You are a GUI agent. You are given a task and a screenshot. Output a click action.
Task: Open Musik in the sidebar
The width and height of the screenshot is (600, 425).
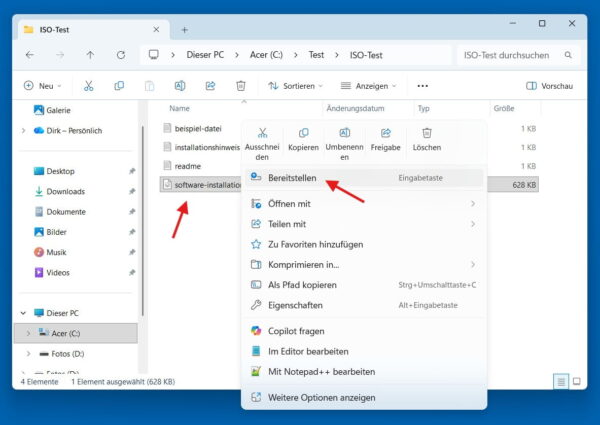(x=50, y=252)
